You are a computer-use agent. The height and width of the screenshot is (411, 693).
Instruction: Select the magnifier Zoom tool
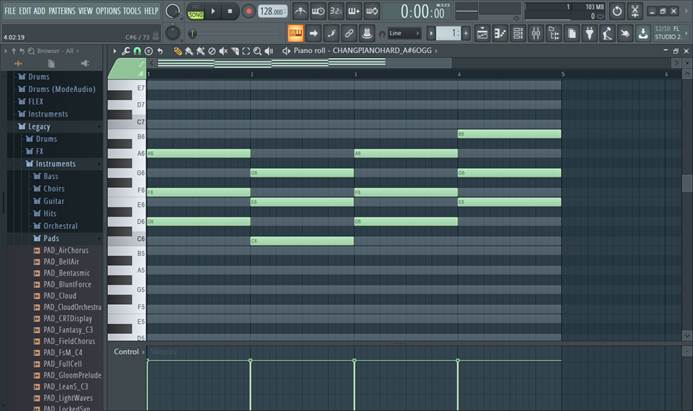(257, 51)
